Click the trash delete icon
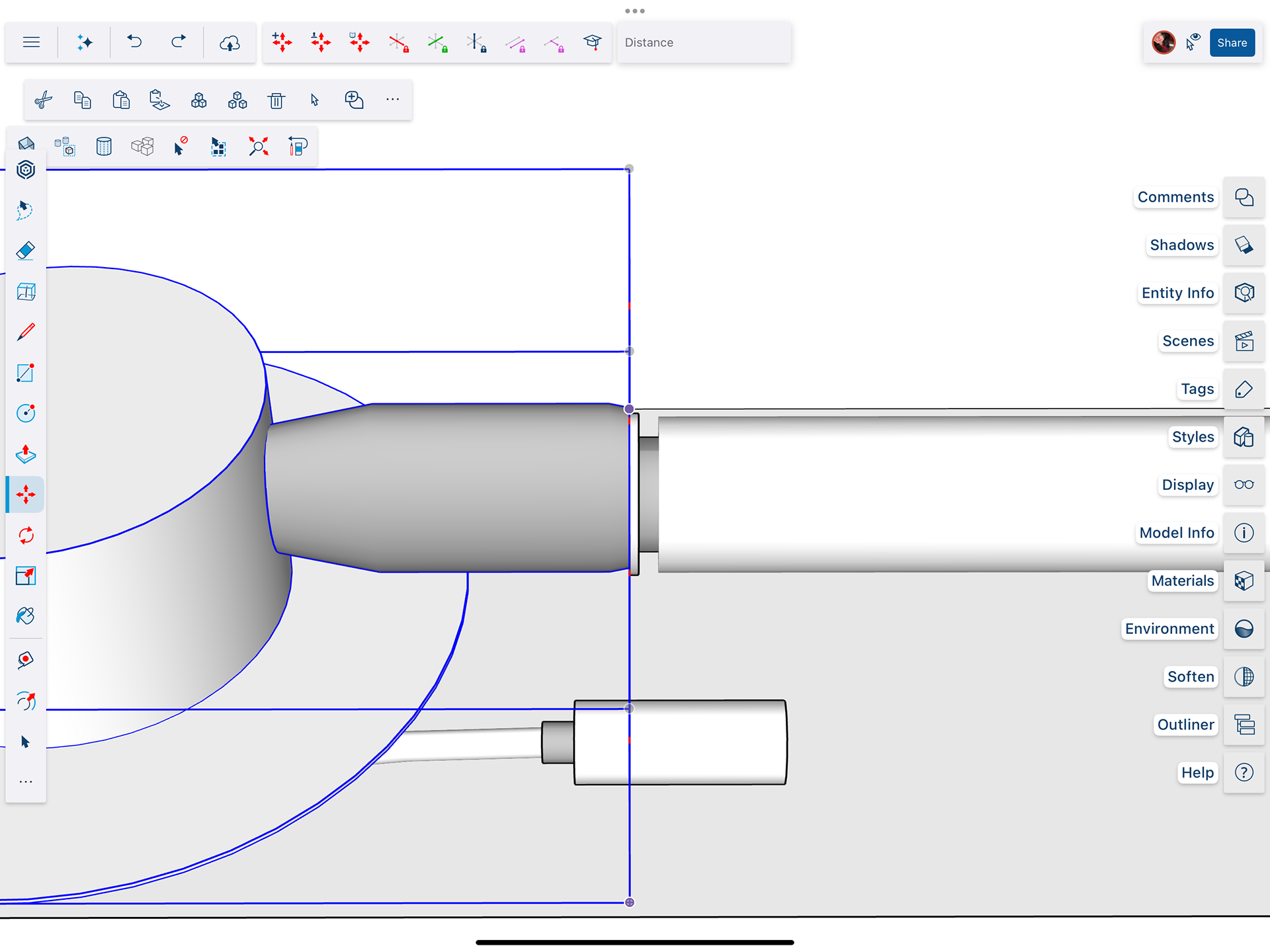Viewport: 1270px width, 952px height. click(276, 100)
